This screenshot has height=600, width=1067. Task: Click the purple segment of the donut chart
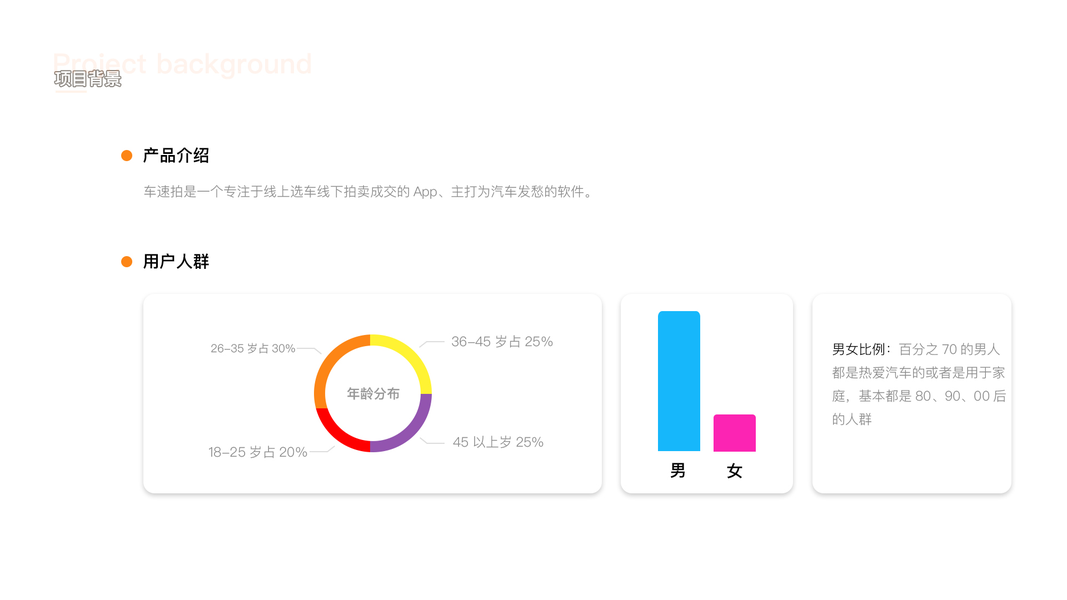point(417,428)
